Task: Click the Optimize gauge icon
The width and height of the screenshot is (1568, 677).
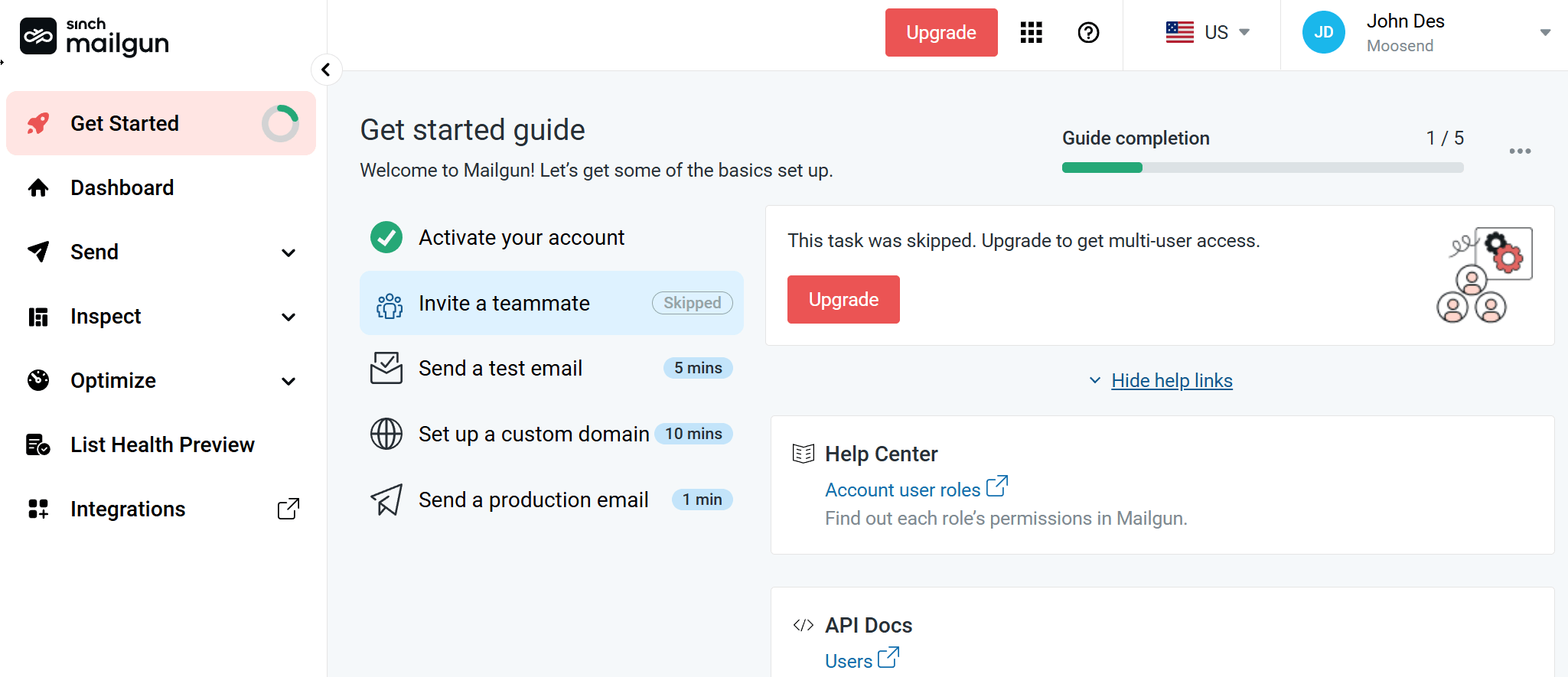Action: click(x=38, y=380)
